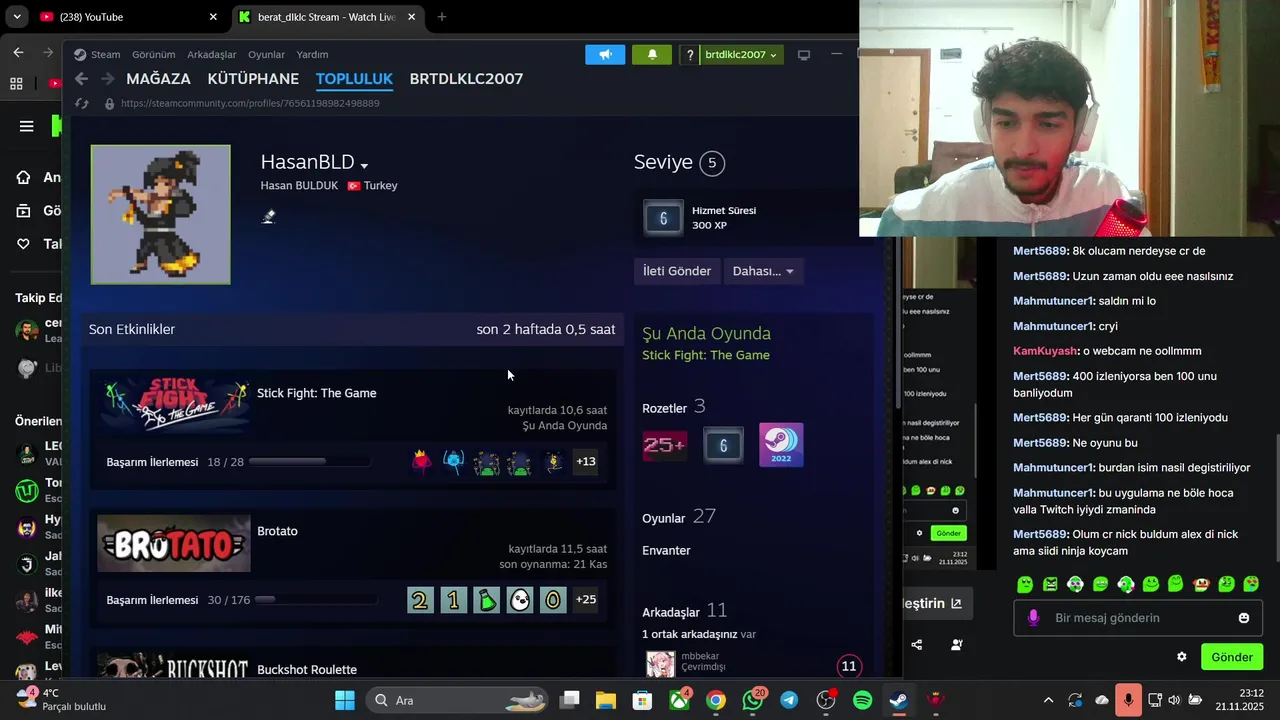This screenshot has height=720, width=1280.
Task: Click the lock icon beside Steam URL
Action: pyautogui.click(x=109, y=103)
